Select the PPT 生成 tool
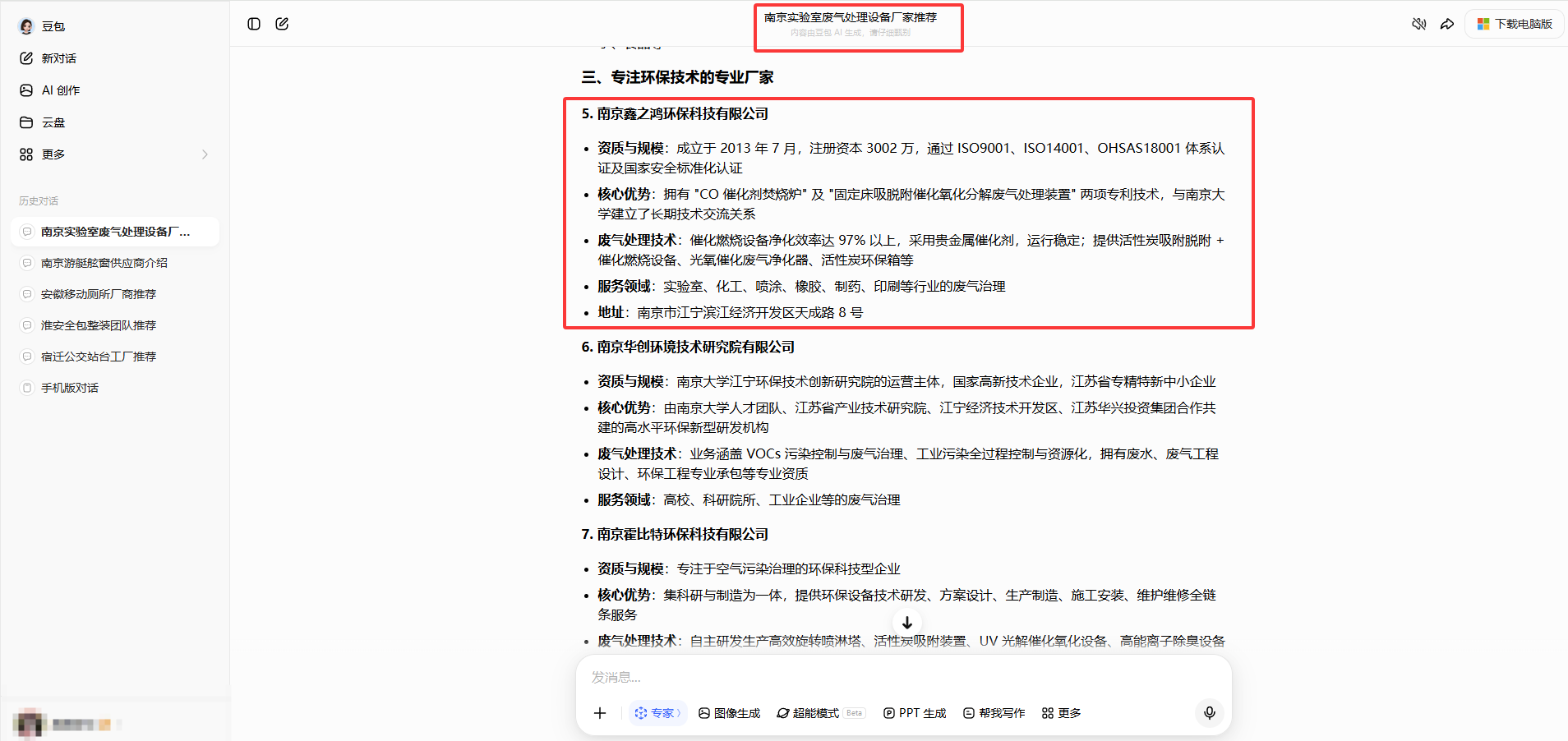This screenshot has height=741, width=1568. click(x=915, y=713)
